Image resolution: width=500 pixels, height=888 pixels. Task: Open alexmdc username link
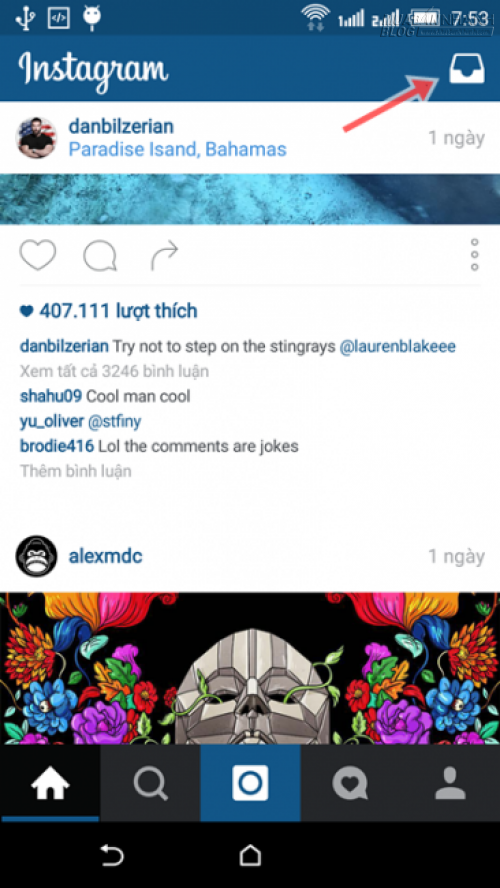point(105,556)
